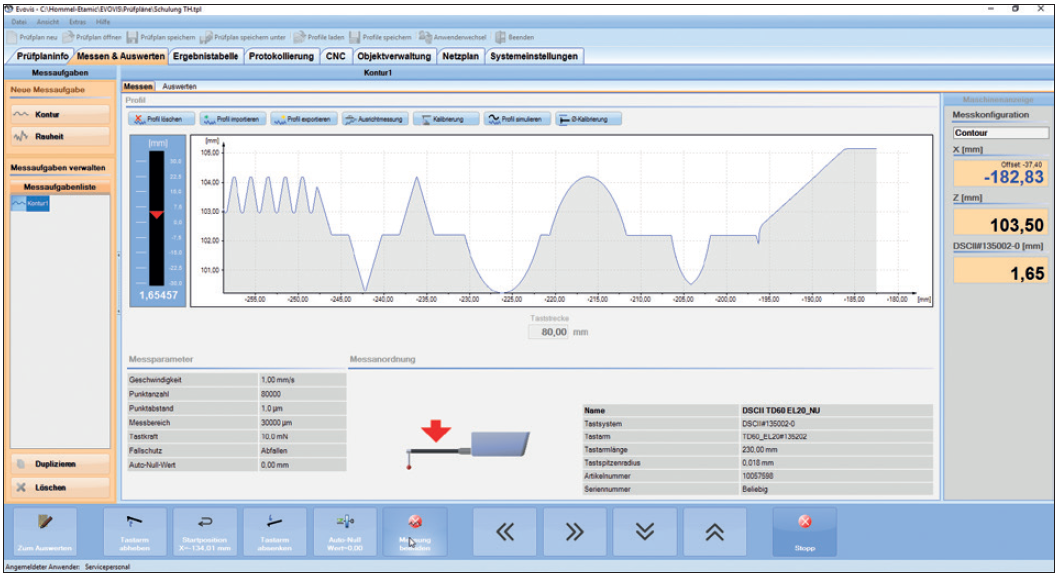Start Ausrichtmessung from the profile toolbar

373,119
